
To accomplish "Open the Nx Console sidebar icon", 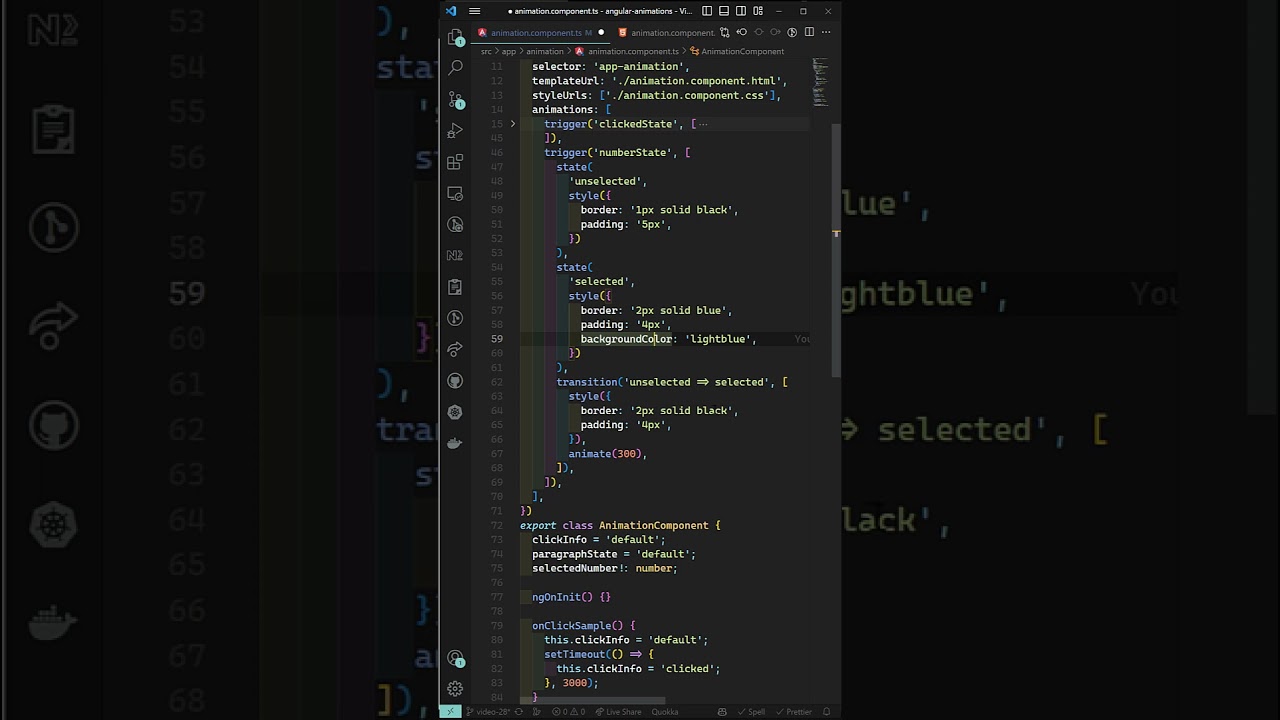I will [455, 255].
